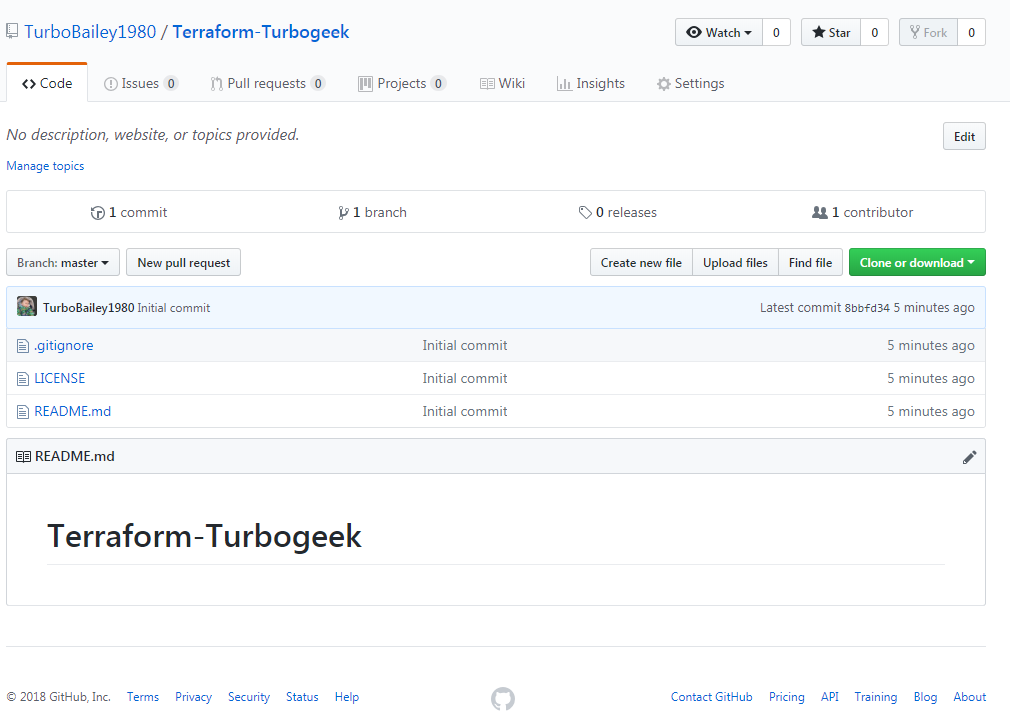Open the Insights tab
Viewport: 1010px width, 714px height.
(x=591, y=83)
